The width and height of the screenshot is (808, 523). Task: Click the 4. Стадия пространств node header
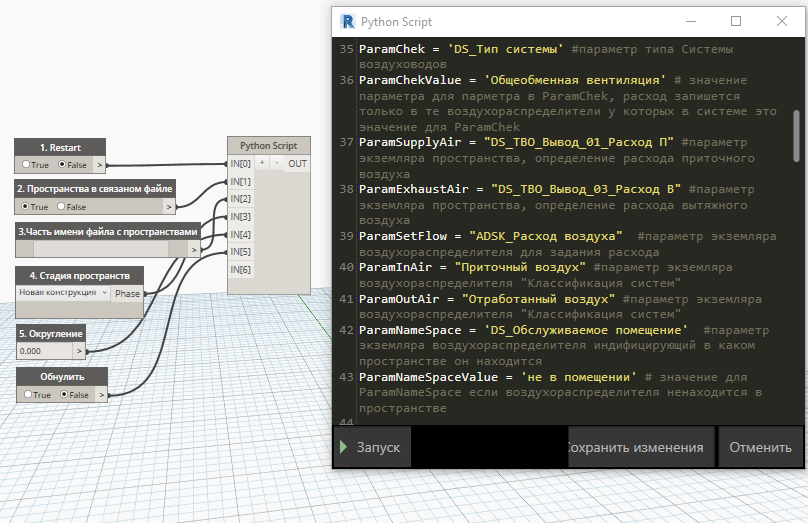point(79,276)
